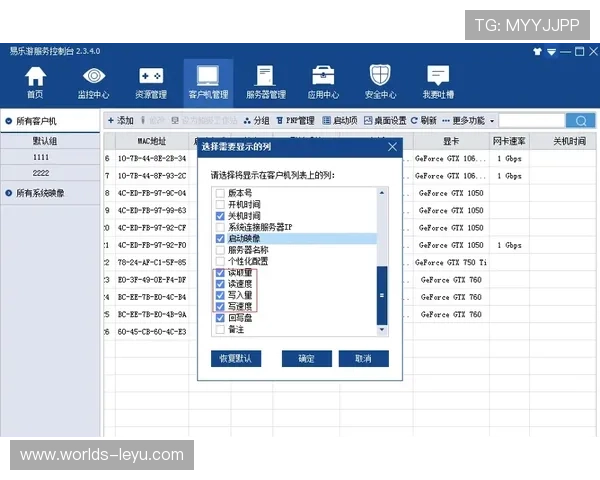Click the 确定 button
Viewport: 600px width, 480px height.
coord(307,359)
